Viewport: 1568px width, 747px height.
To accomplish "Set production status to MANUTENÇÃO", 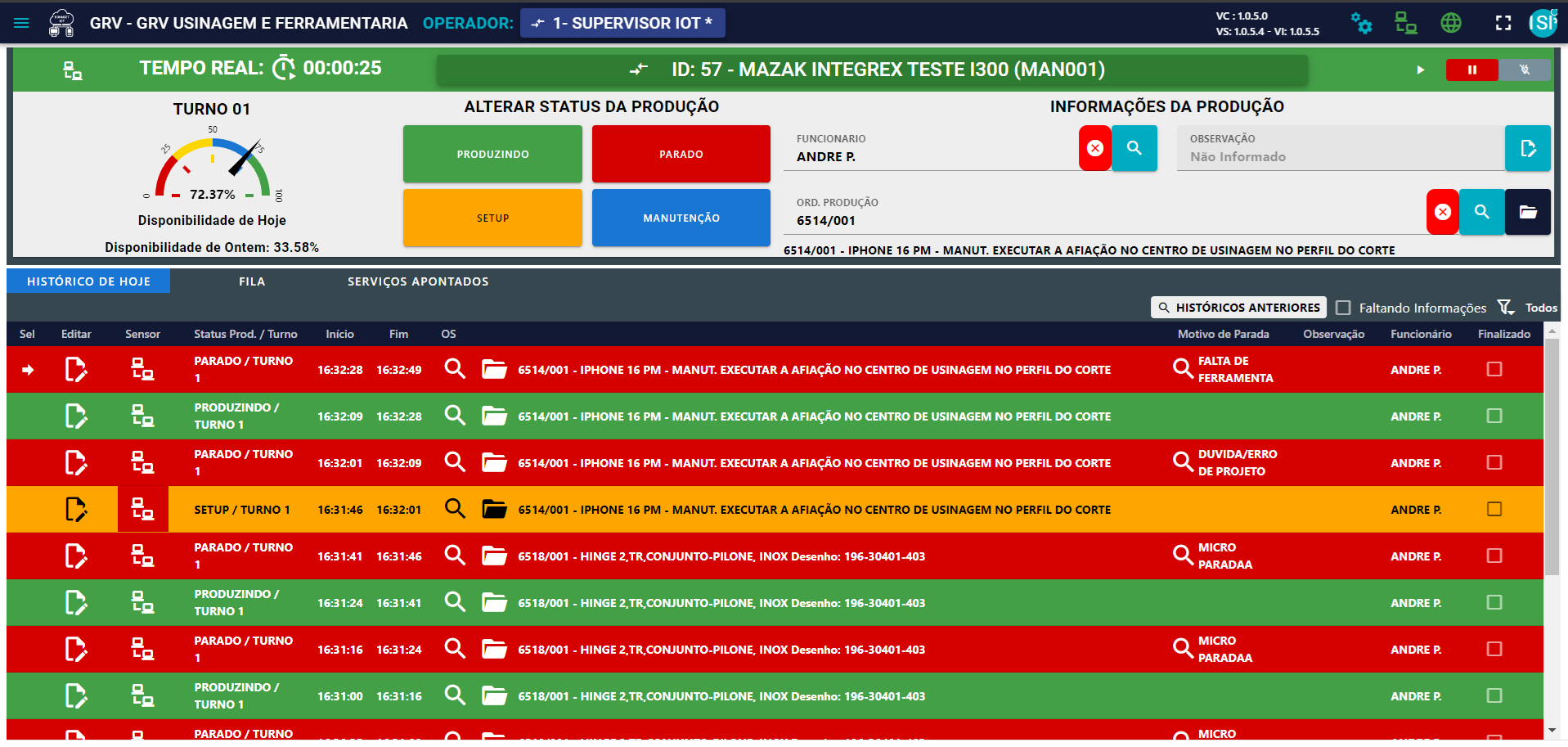I will pyautogui.click(x=681, y=218).
